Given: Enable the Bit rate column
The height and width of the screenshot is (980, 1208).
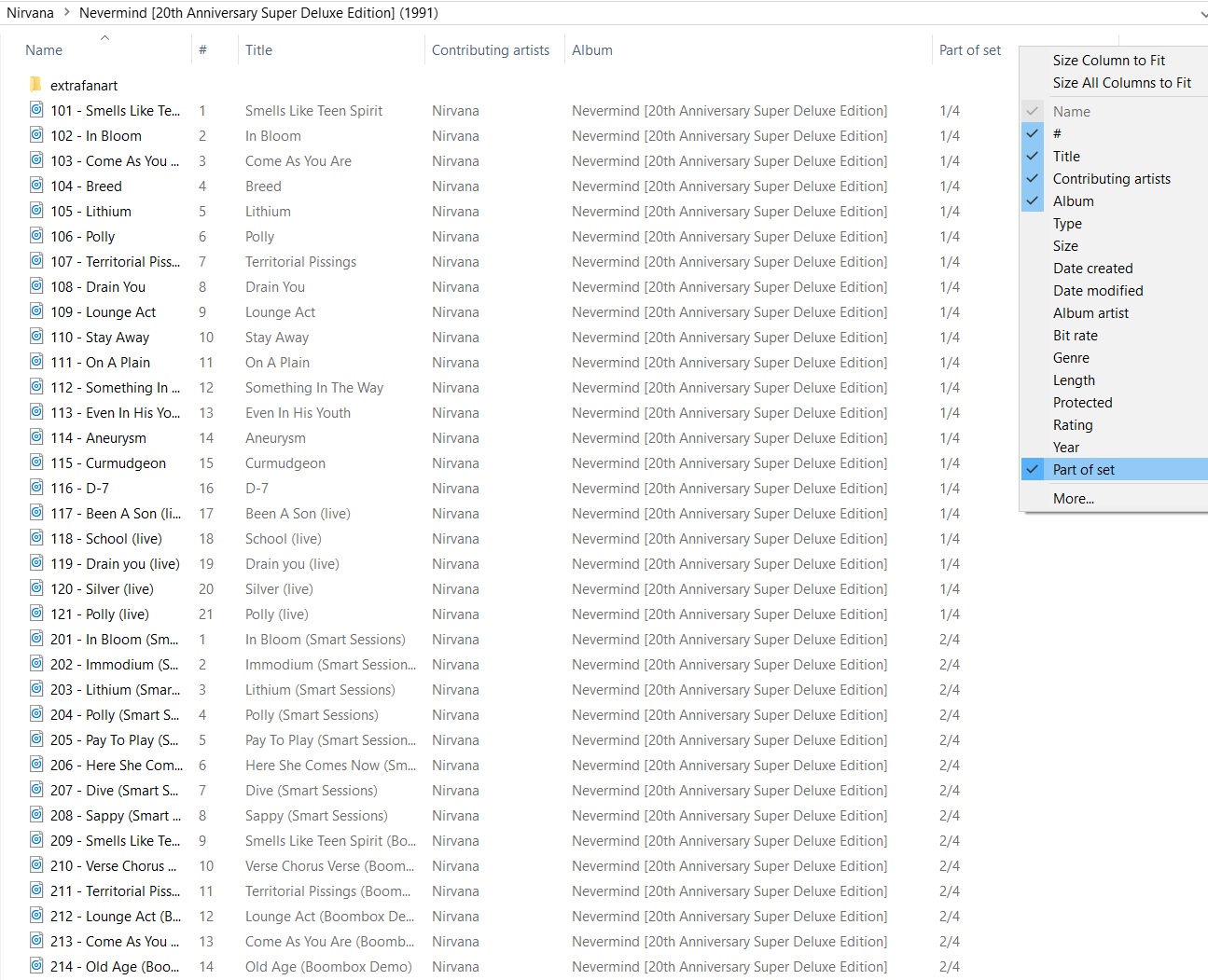Looking at the screenshot, I should (x=1075, y=336).
